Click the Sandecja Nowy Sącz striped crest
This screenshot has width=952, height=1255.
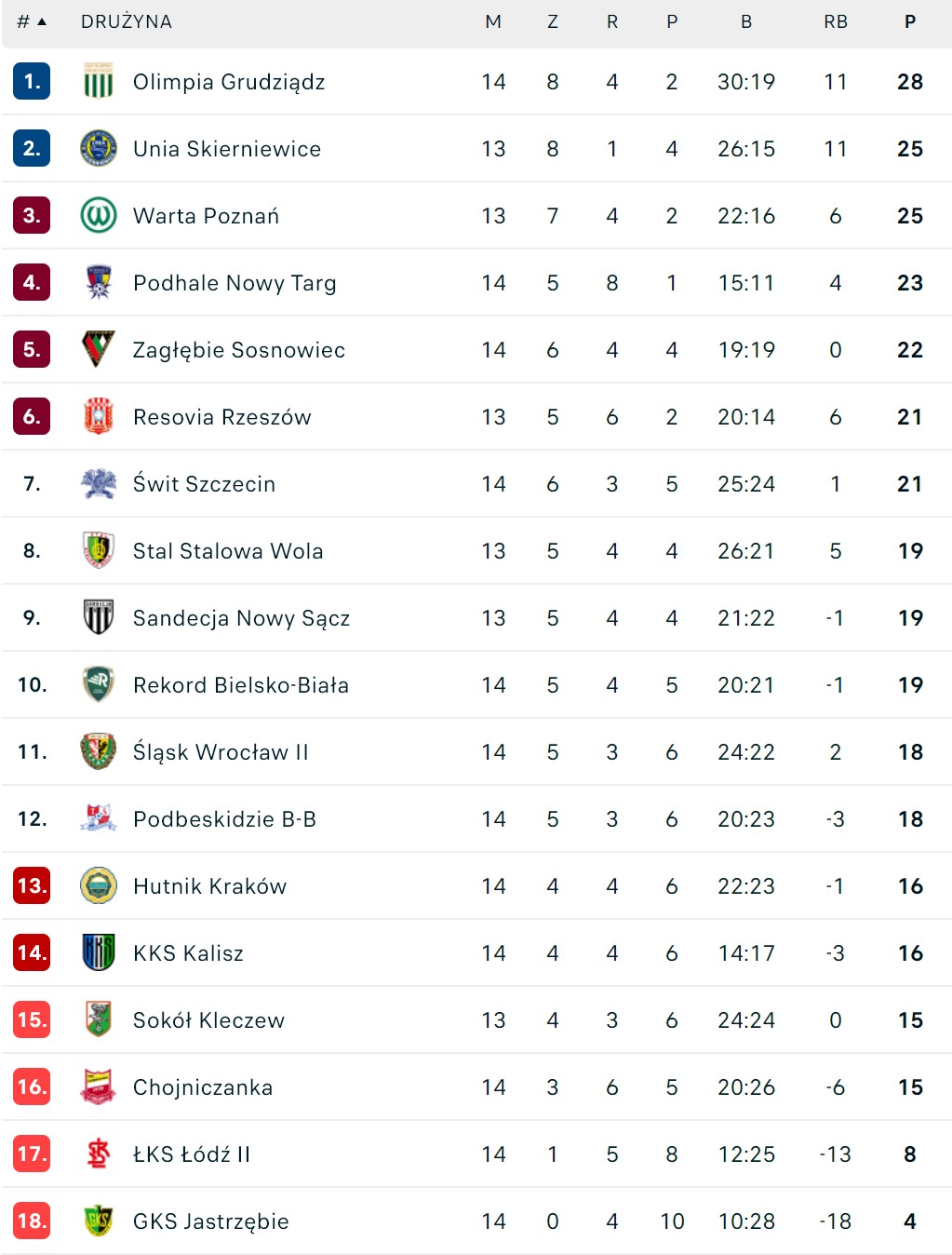98,618
